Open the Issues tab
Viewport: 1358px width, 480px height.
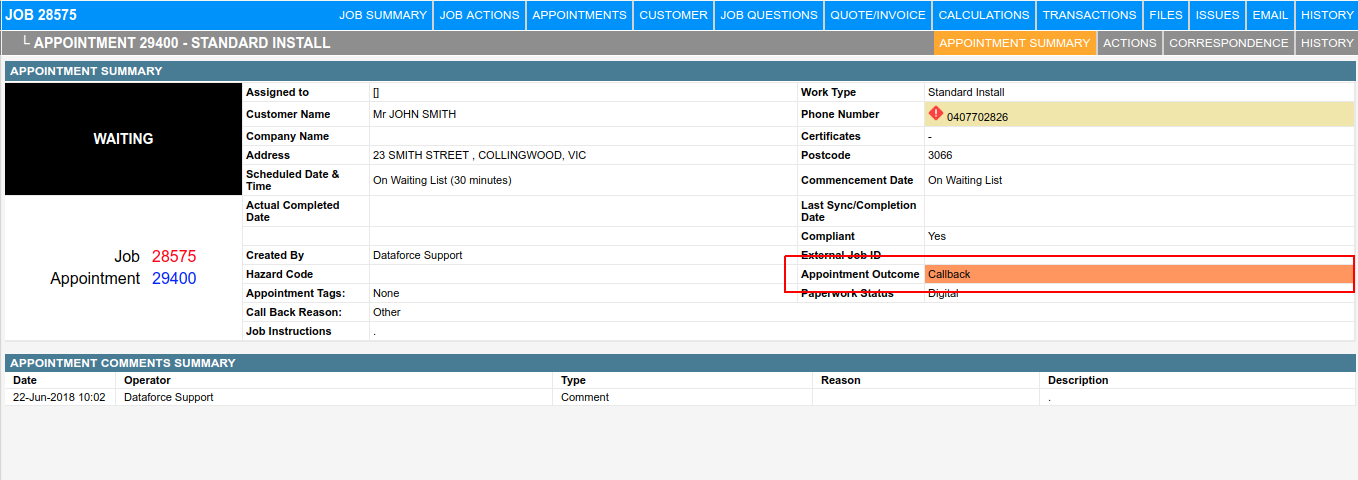coord(1217,15)
